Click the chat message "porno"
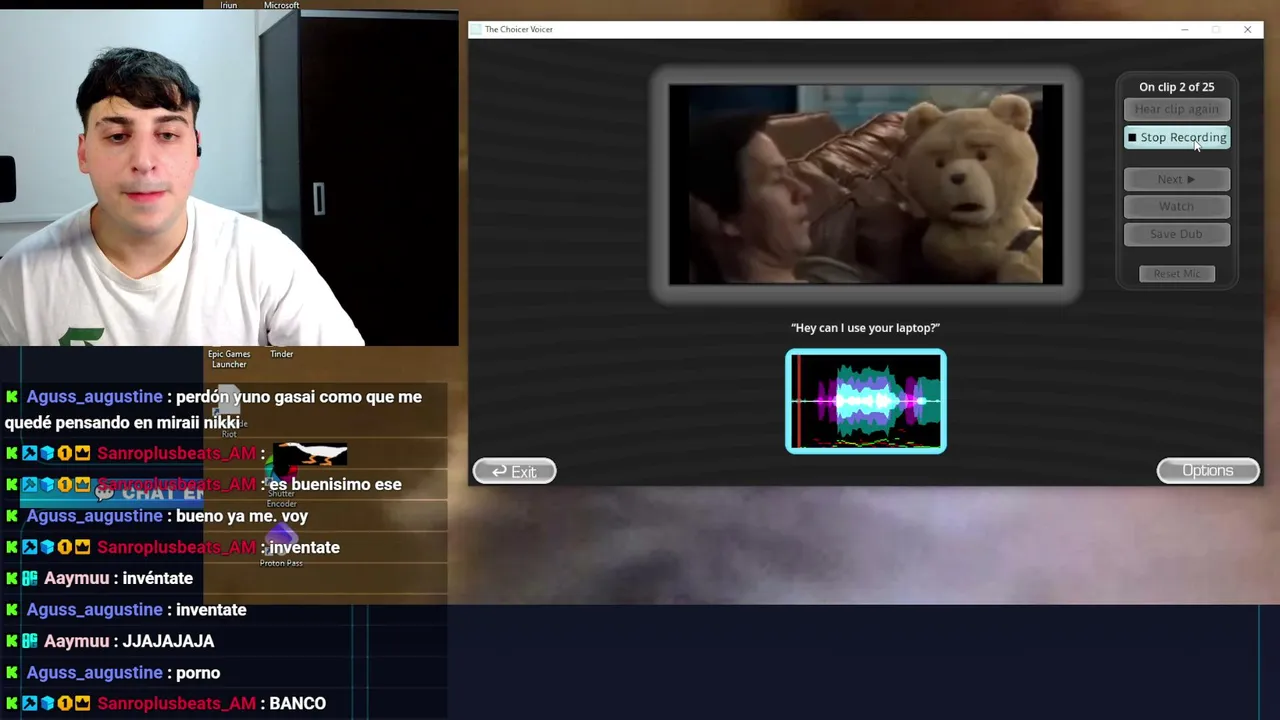The image size is (1280, 720). tap(198, 673)
